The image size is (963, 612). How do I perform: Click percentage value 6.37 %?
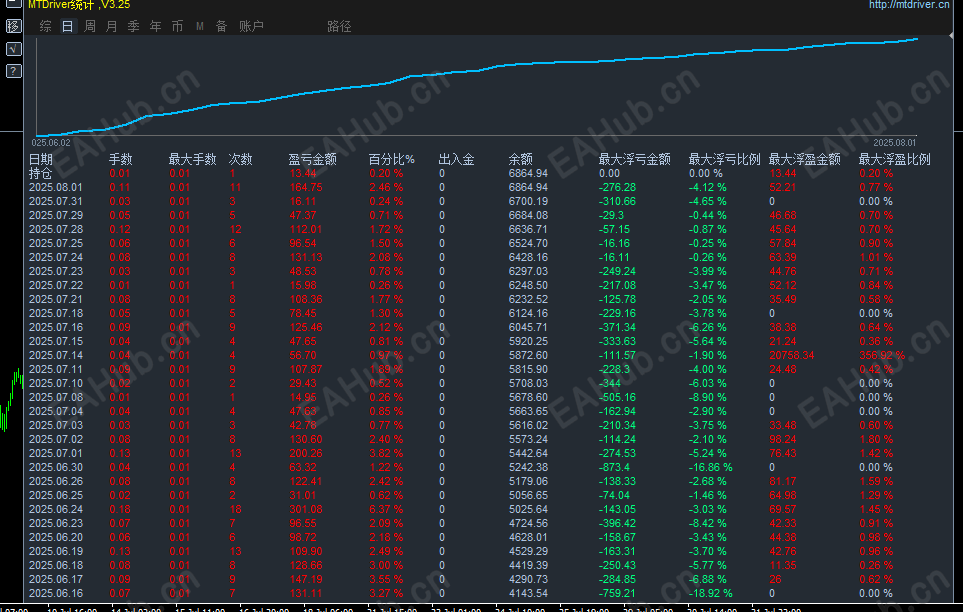(386, 509)
